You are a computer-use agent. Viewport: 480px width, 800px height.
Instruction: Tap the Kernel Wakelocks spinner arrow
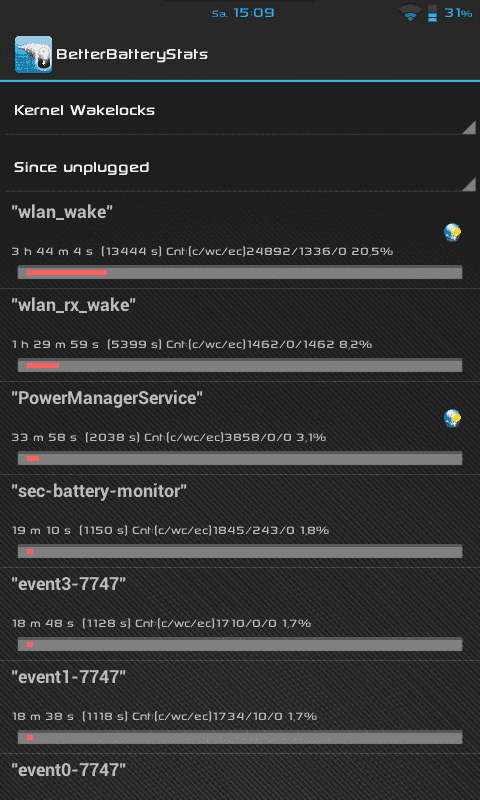tap(469, 127)
